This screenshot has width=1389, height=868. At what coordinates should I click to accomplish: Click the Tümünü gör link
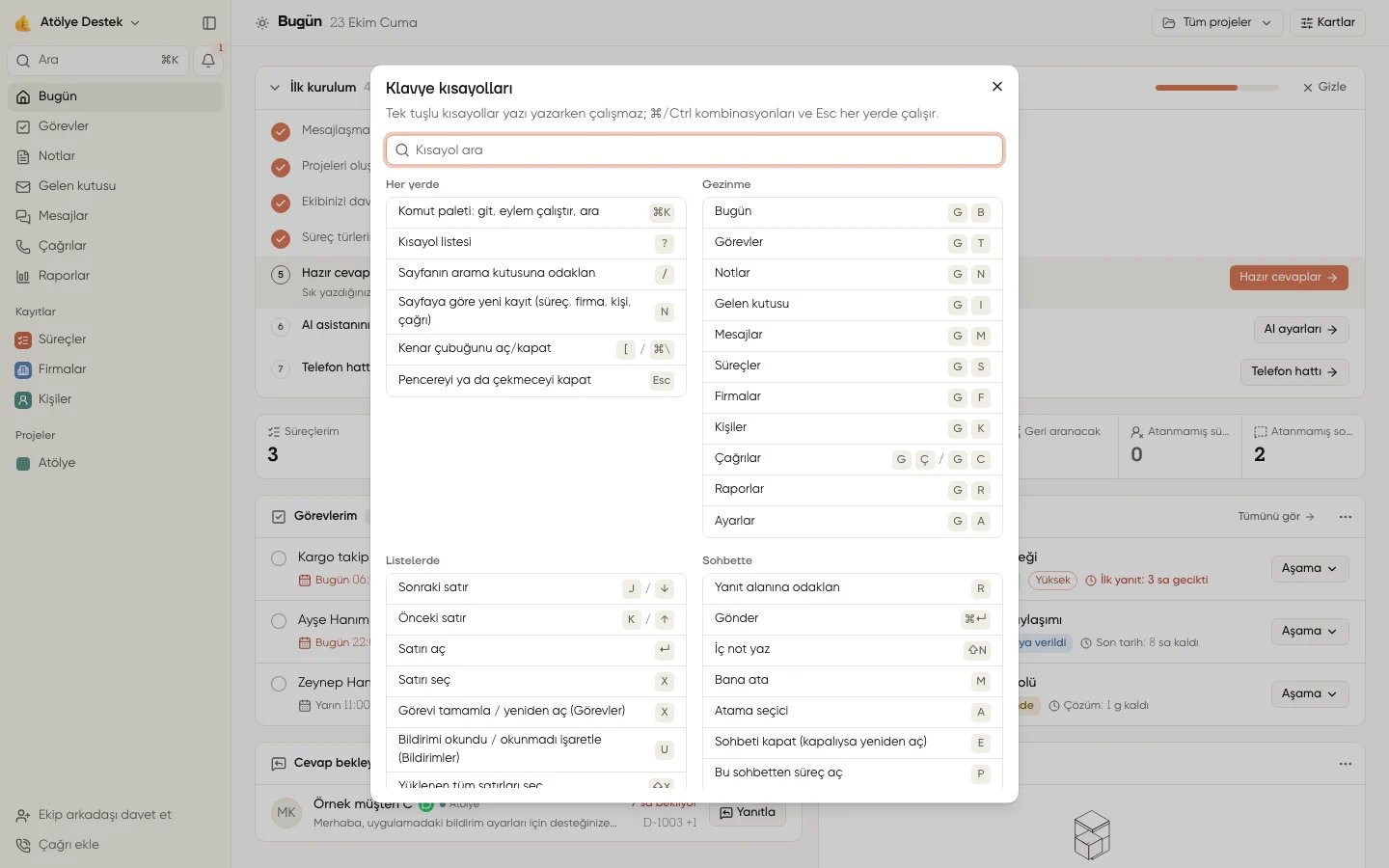[x=1276, y=517]
